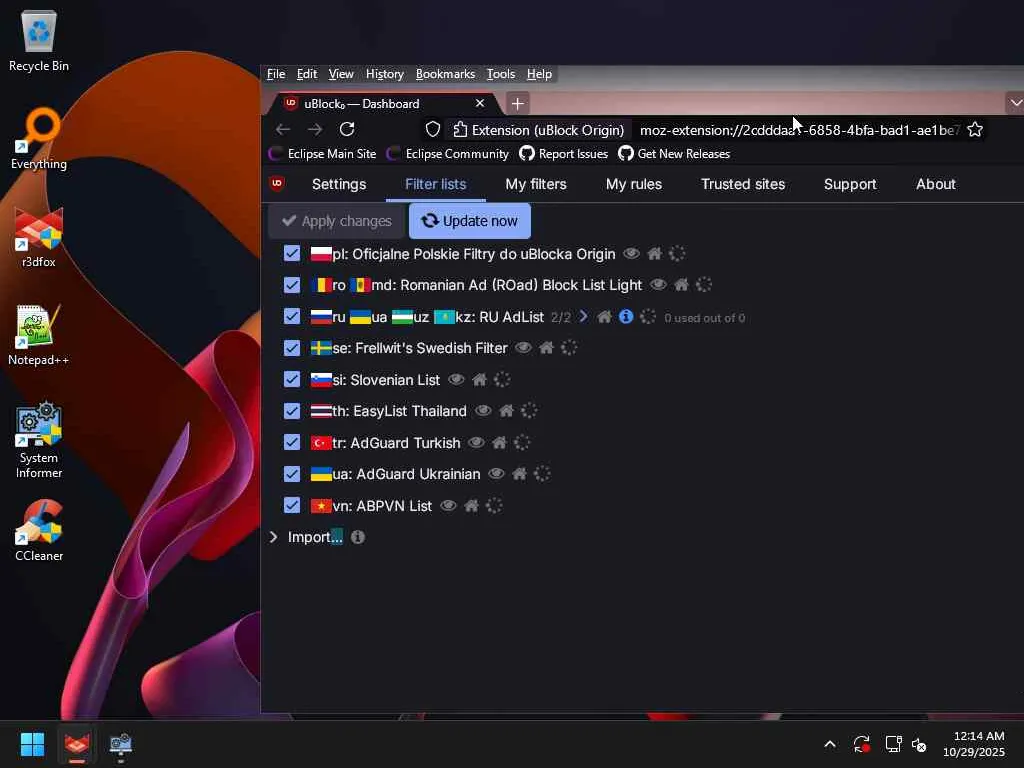Image resolution: width=1024 pixels, height=768 pixels.
Task: View content of ABPVN List
Action: pyautogui.click(x=448, y=505)
